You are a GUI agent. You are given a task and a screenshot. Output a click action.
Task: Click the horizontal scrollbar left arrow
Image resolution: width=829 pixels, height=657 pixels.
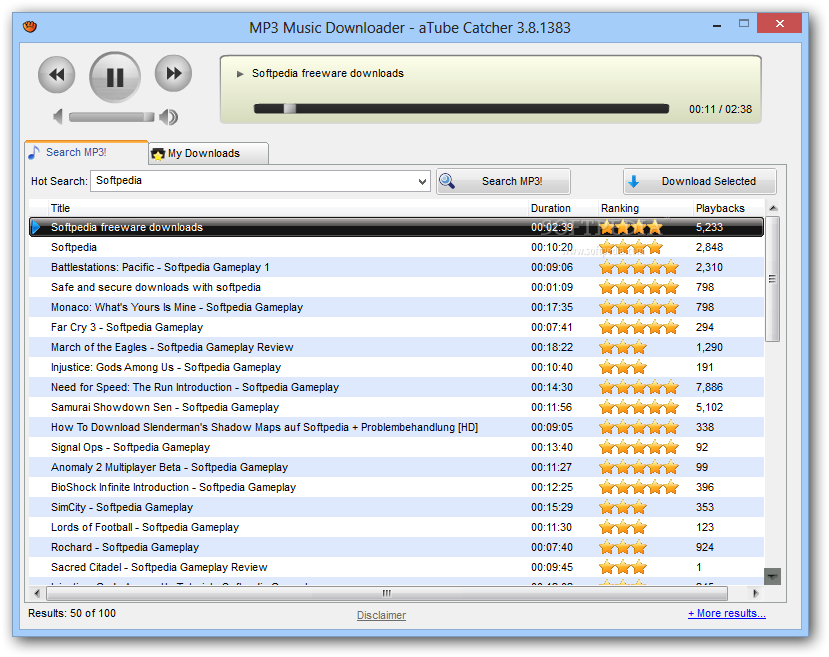pyautogui.click(x=37, y=594)
